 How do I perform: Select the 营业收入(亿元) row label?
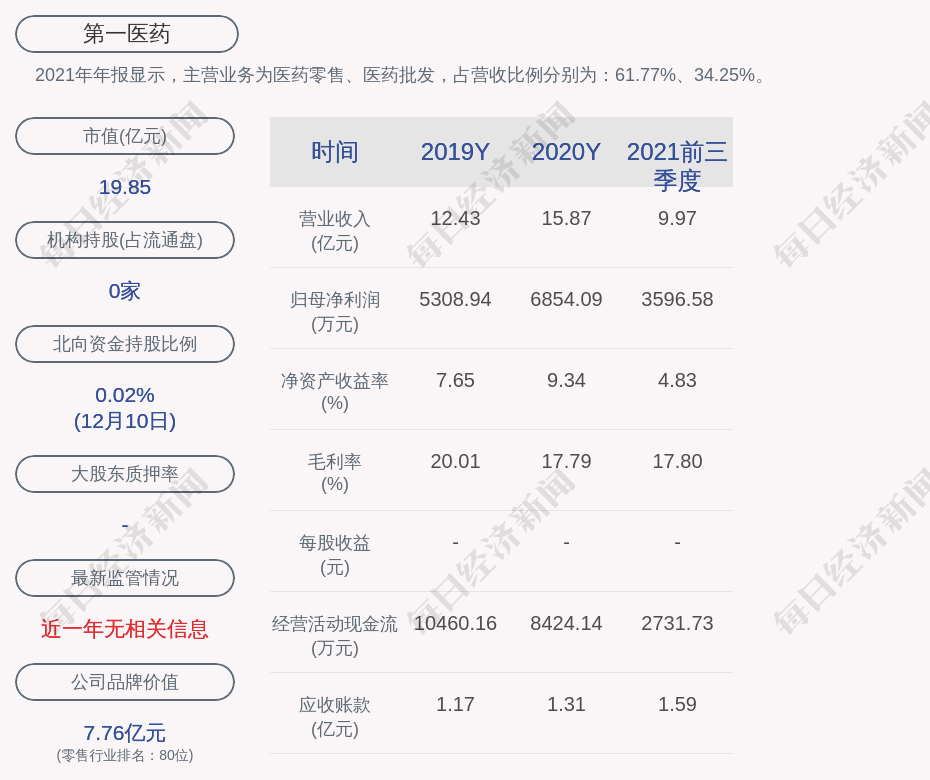point(335,231)
